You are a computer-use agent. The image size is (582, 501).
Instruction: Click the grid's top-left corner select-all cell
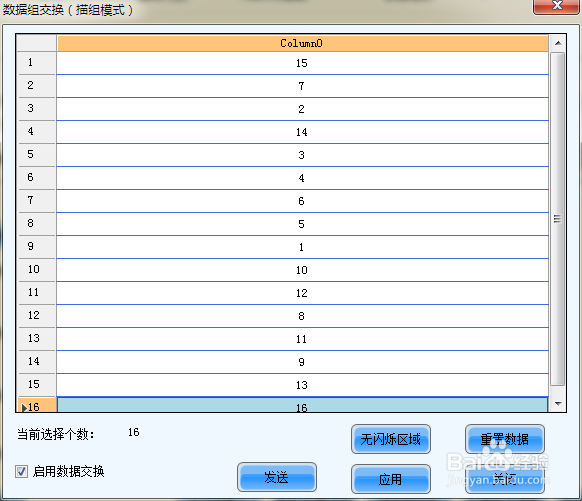pos(37,43)
